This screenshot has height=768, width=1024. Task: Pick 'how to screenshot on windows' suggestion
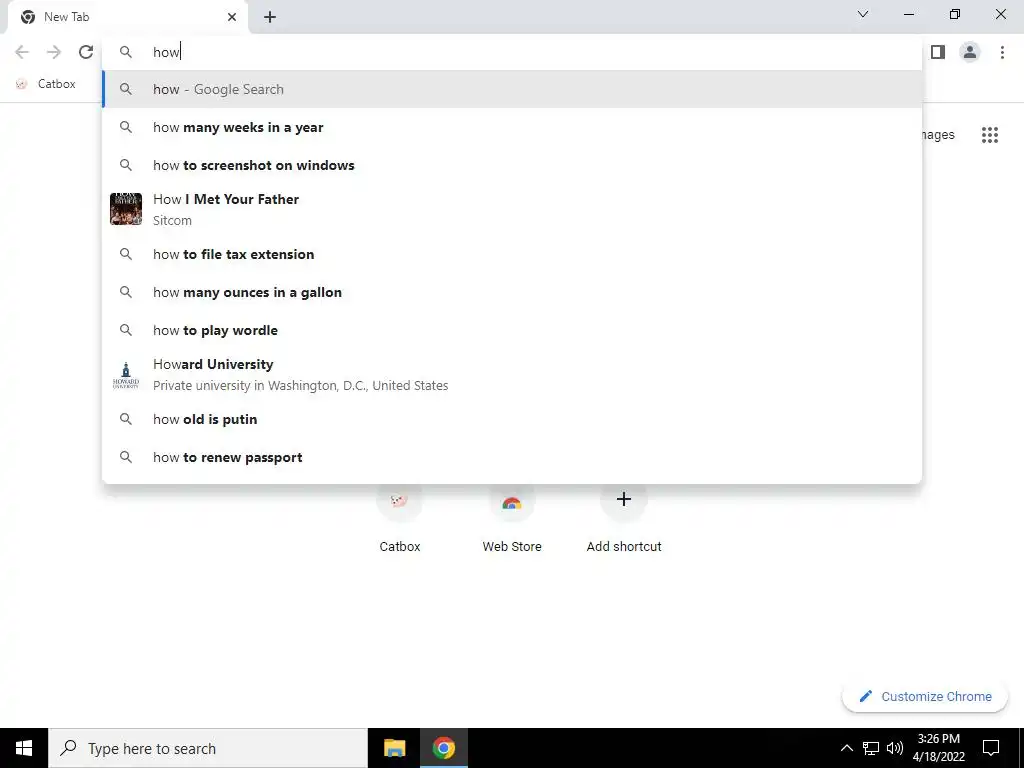click(x=512, y=165)
